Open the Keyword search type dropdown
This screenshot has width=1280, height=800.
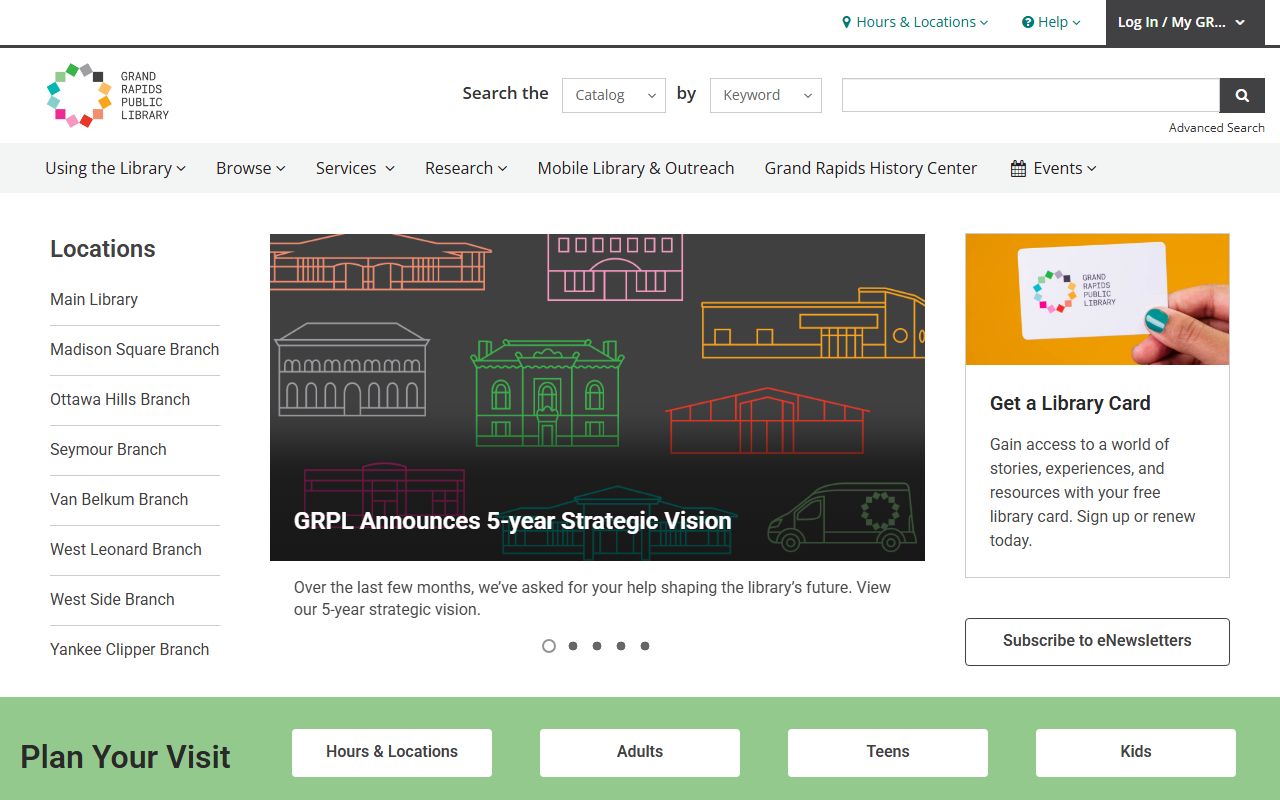point(766,95)
